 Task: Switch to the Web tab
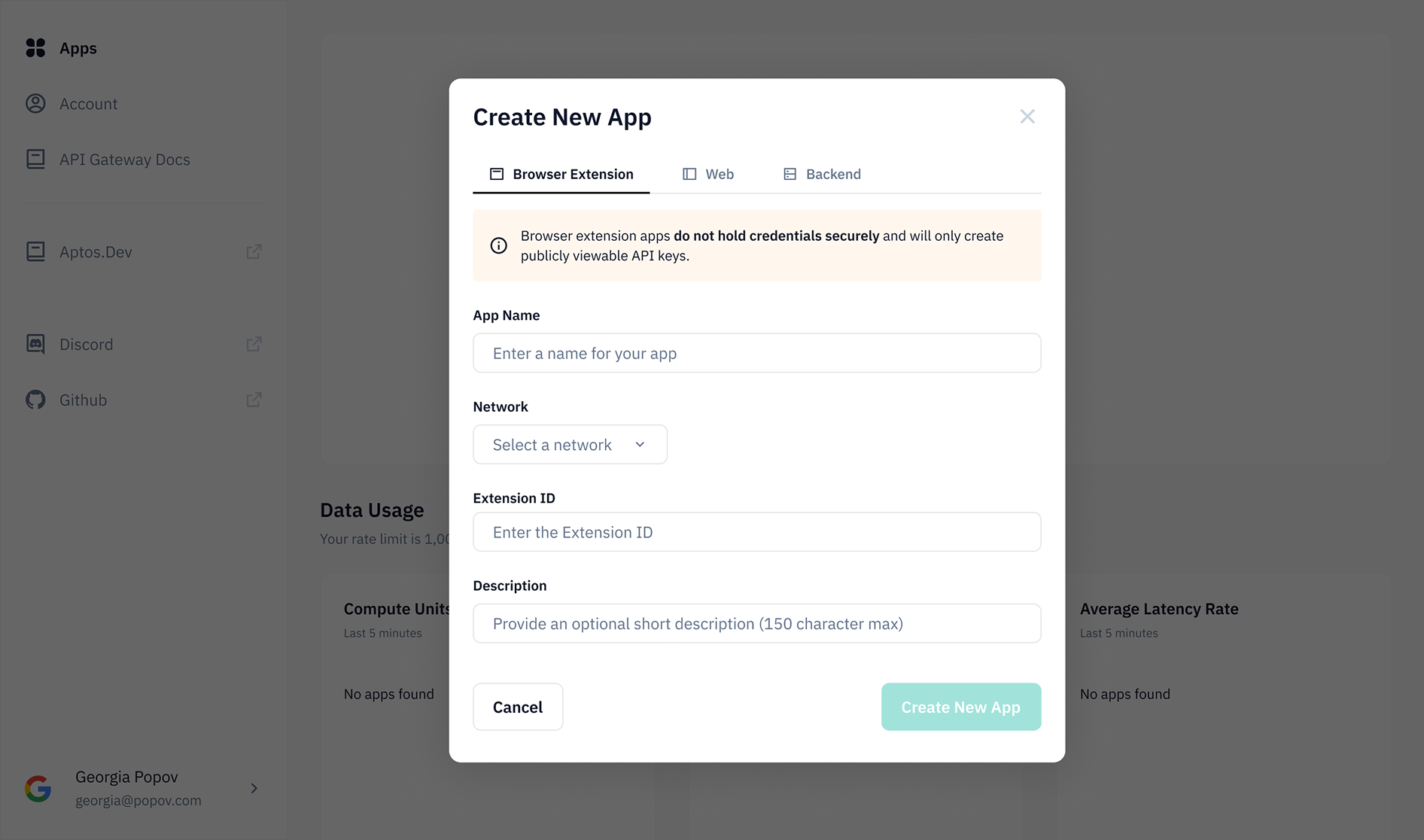click(x=708, y=174)
